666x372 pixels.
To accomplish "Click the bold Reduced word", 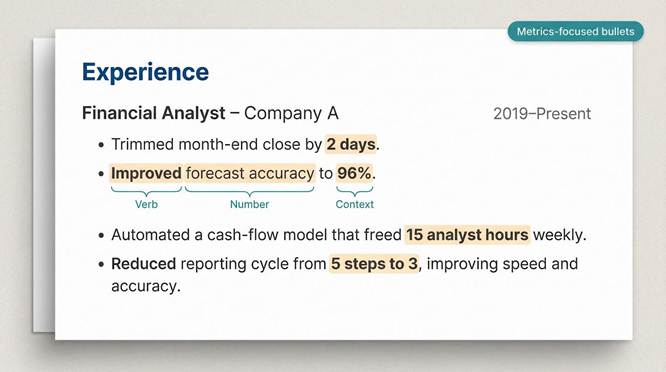I will pyautogui.click(x=144, y=264).
